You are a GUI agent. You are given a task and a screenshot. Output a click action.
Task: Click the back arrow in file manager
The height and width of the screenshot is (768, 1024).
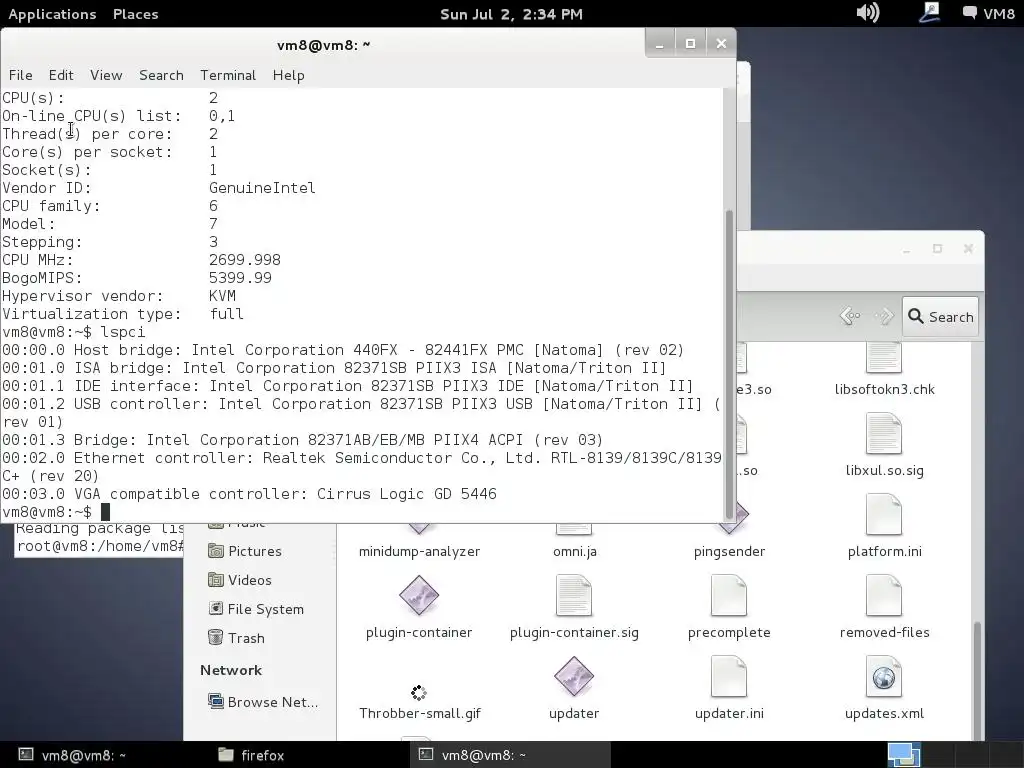point(849,317)
